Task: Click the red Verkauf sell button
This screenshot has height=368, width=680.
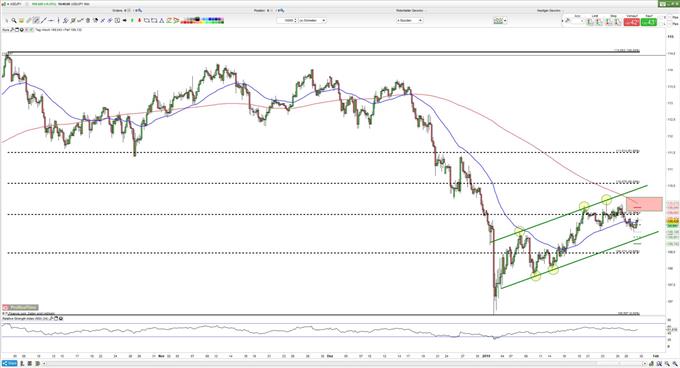Action: pyautogui.click(x=631, y=22)
